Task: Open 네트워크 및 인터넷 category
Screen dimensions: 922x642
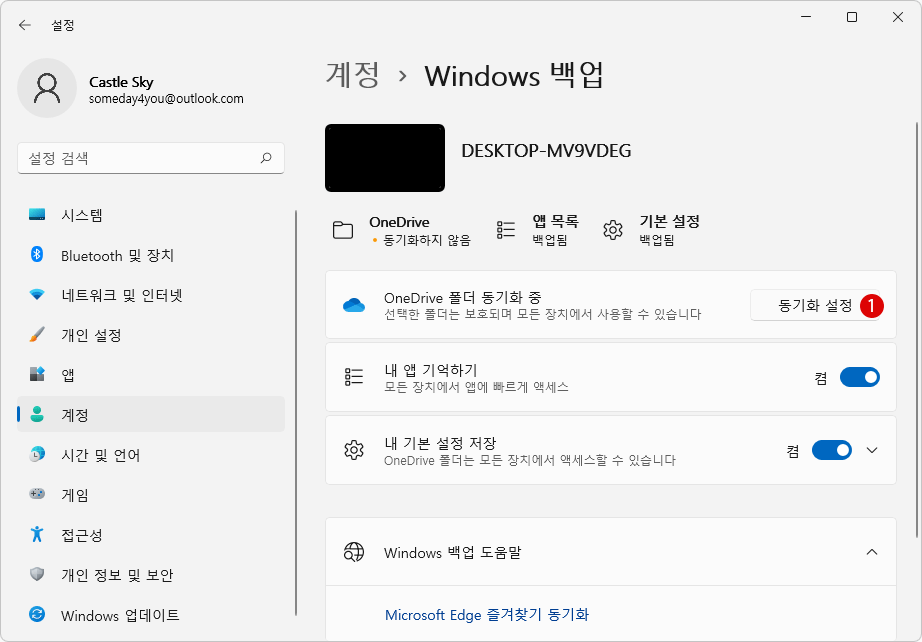Action: click(151, 295)
